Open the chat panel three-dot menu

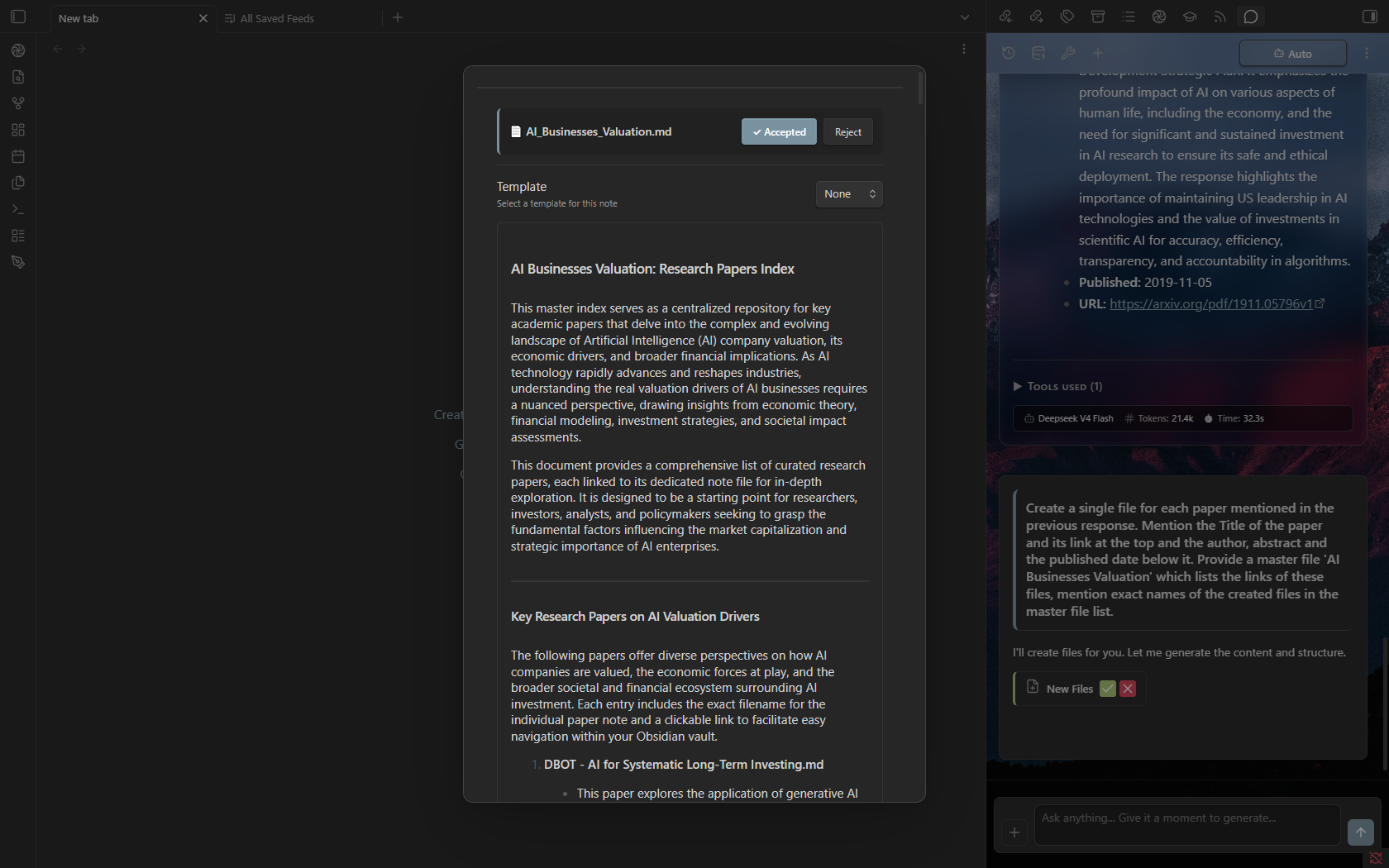(1367, 53)
